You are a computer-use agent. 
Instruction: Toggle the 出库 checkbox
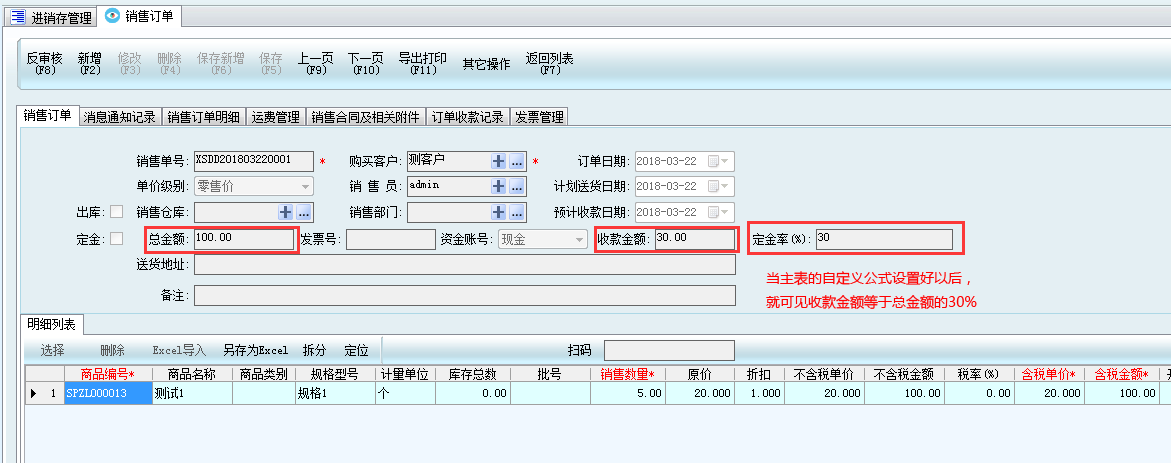pos(117,212)
